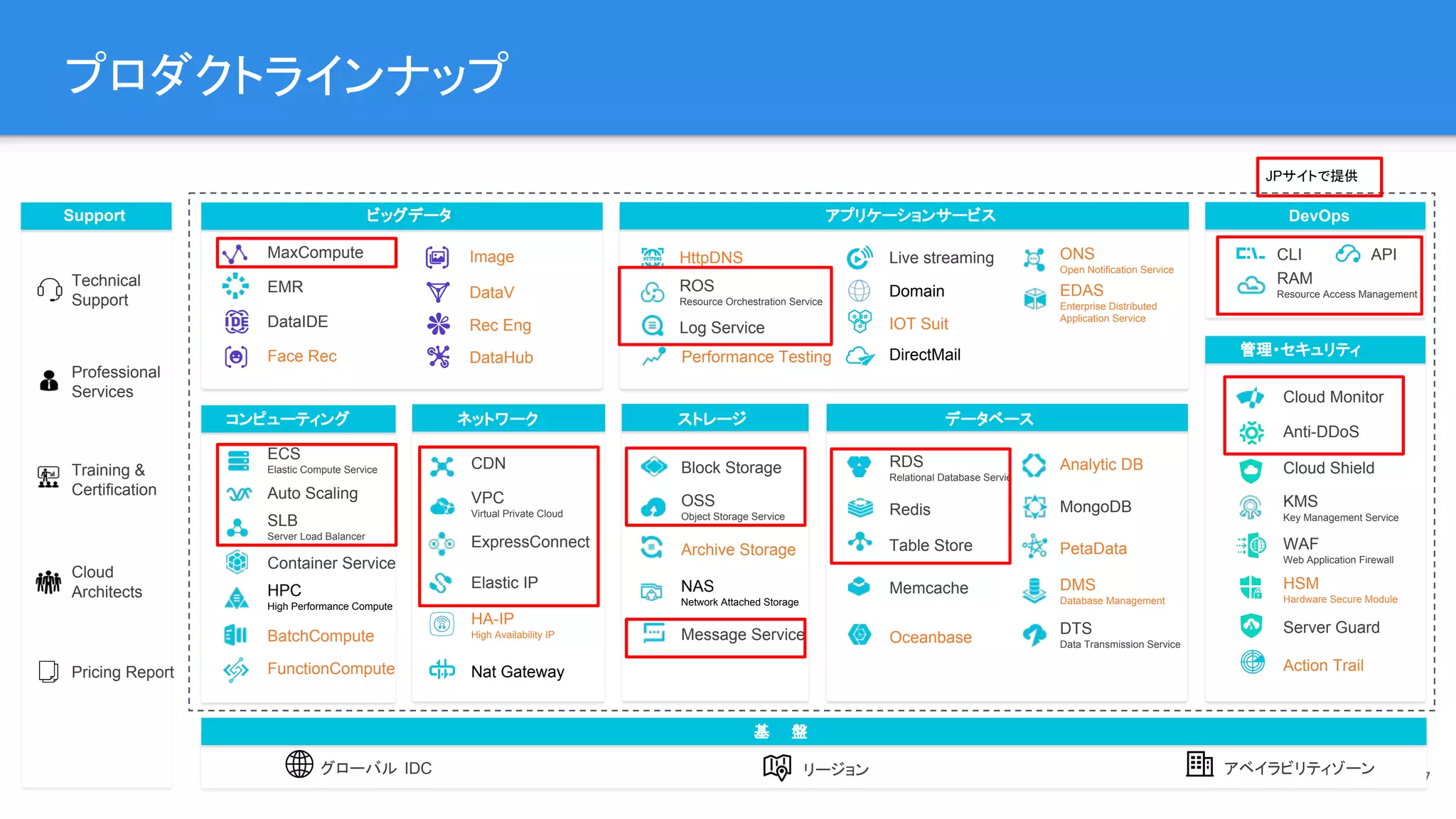Image resolution: width=1456 pixels, height=819 pixels.
Task: Select the データベース section header
Action: [x=1007, y=419]
